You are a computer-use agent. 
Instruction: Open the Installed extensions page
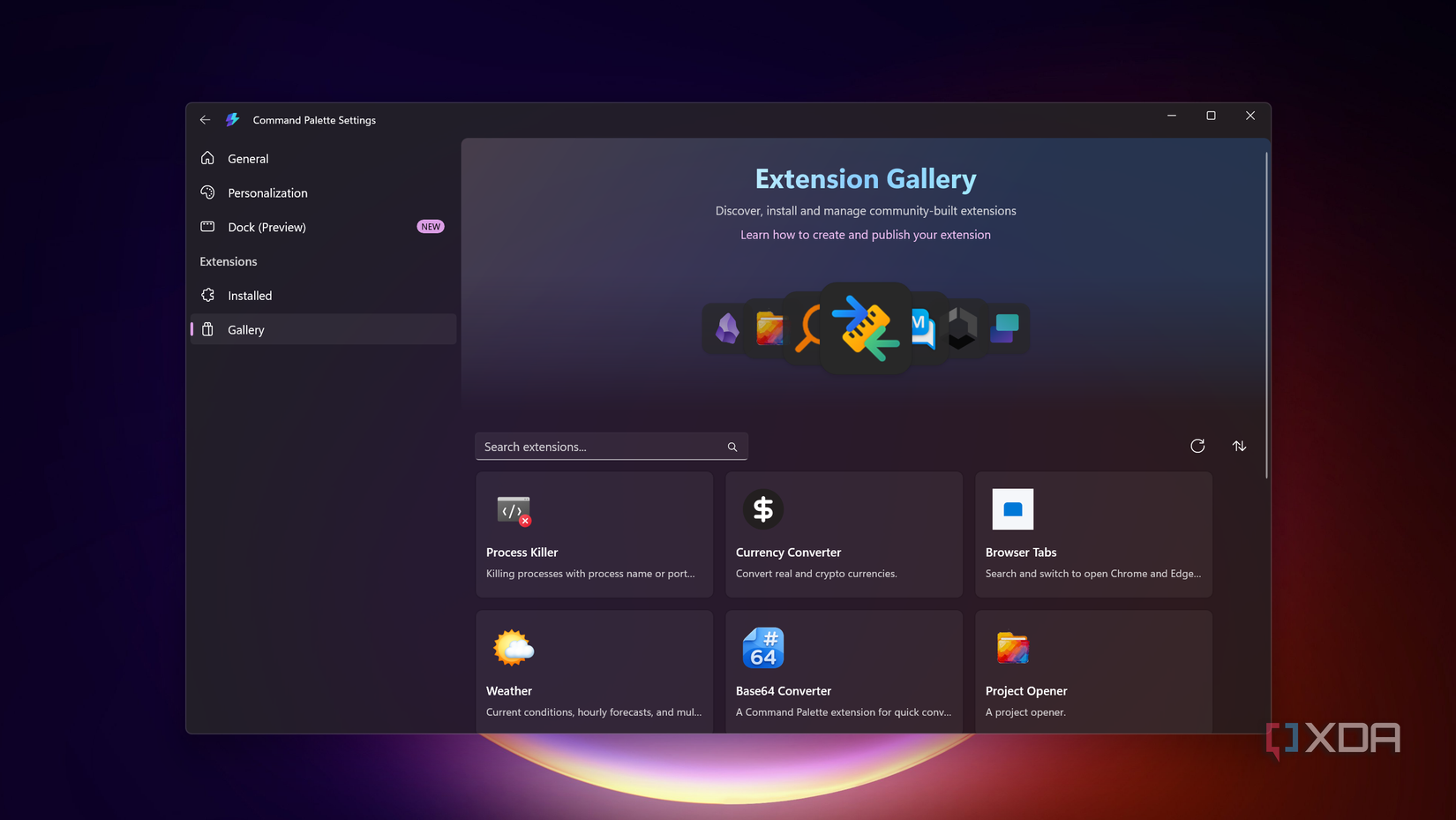pos(323,296)
